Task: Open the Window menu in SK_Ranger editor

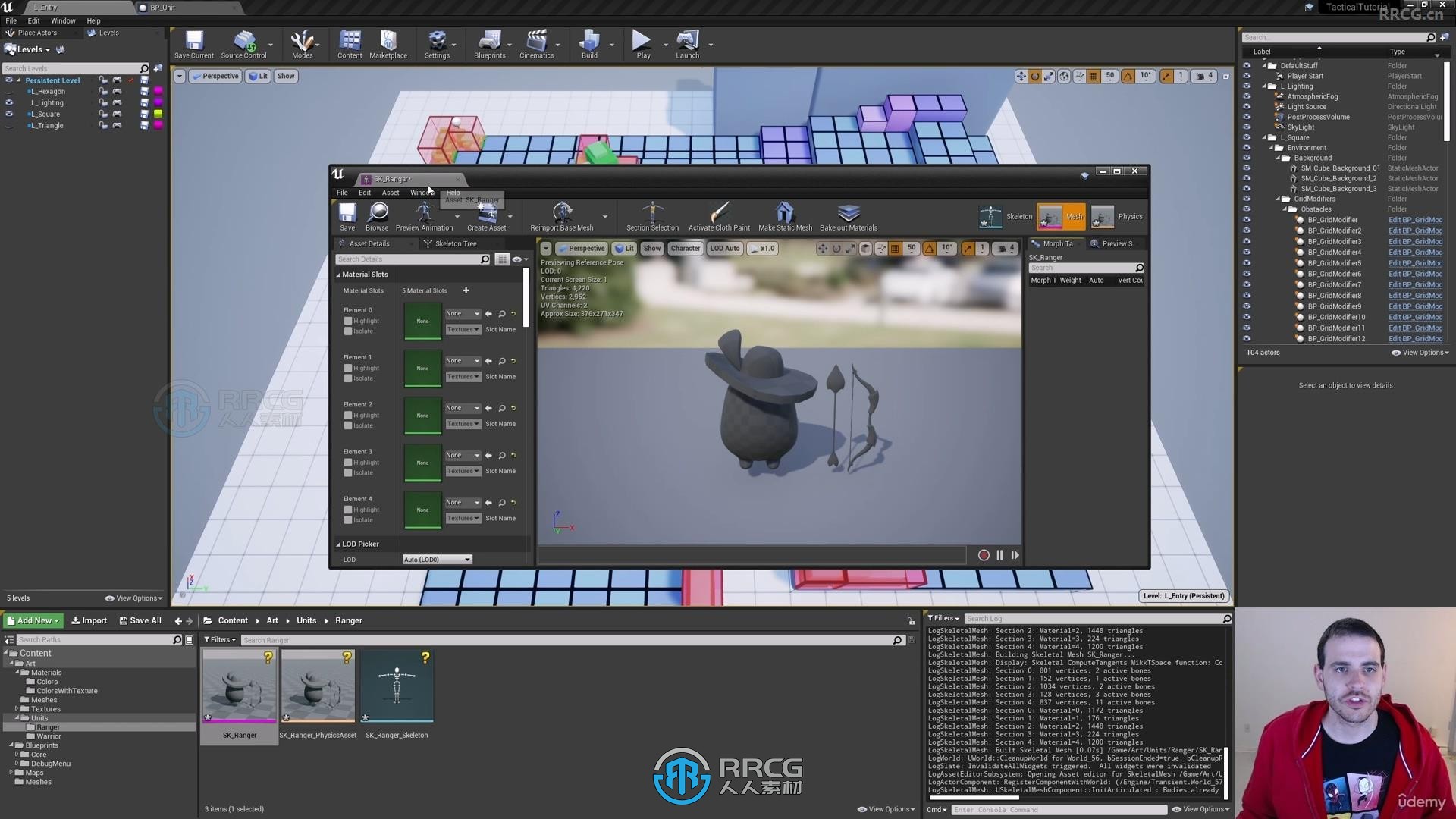Action: point(420,192)
